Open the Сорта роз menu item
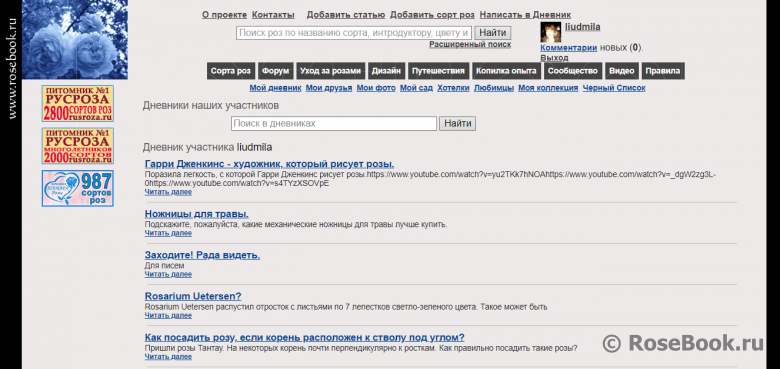Image resolution: width=780 pixels, height=369 pixels. click(x=231, y=71)
